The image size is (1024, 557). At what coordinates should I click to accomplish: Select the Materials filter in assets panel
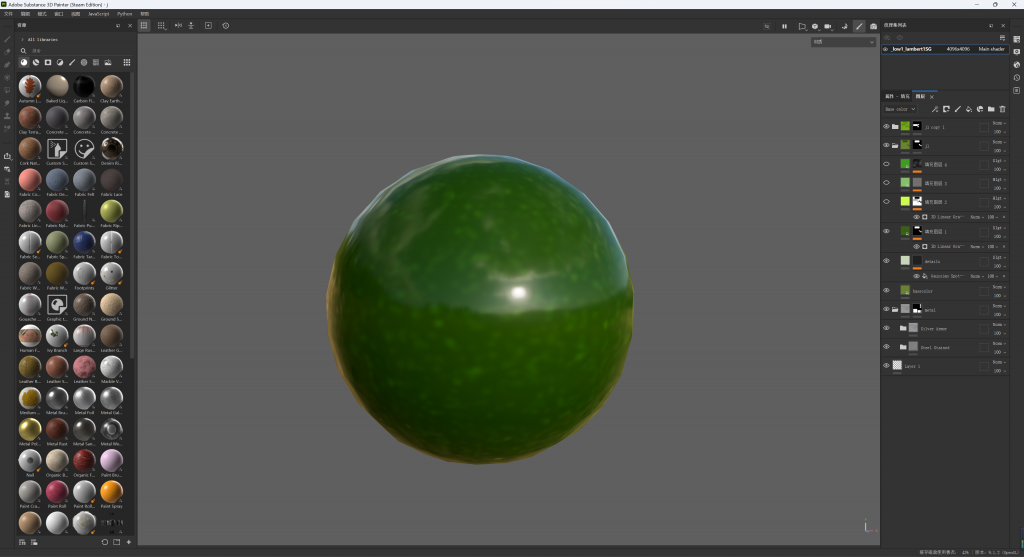point(24,63)
